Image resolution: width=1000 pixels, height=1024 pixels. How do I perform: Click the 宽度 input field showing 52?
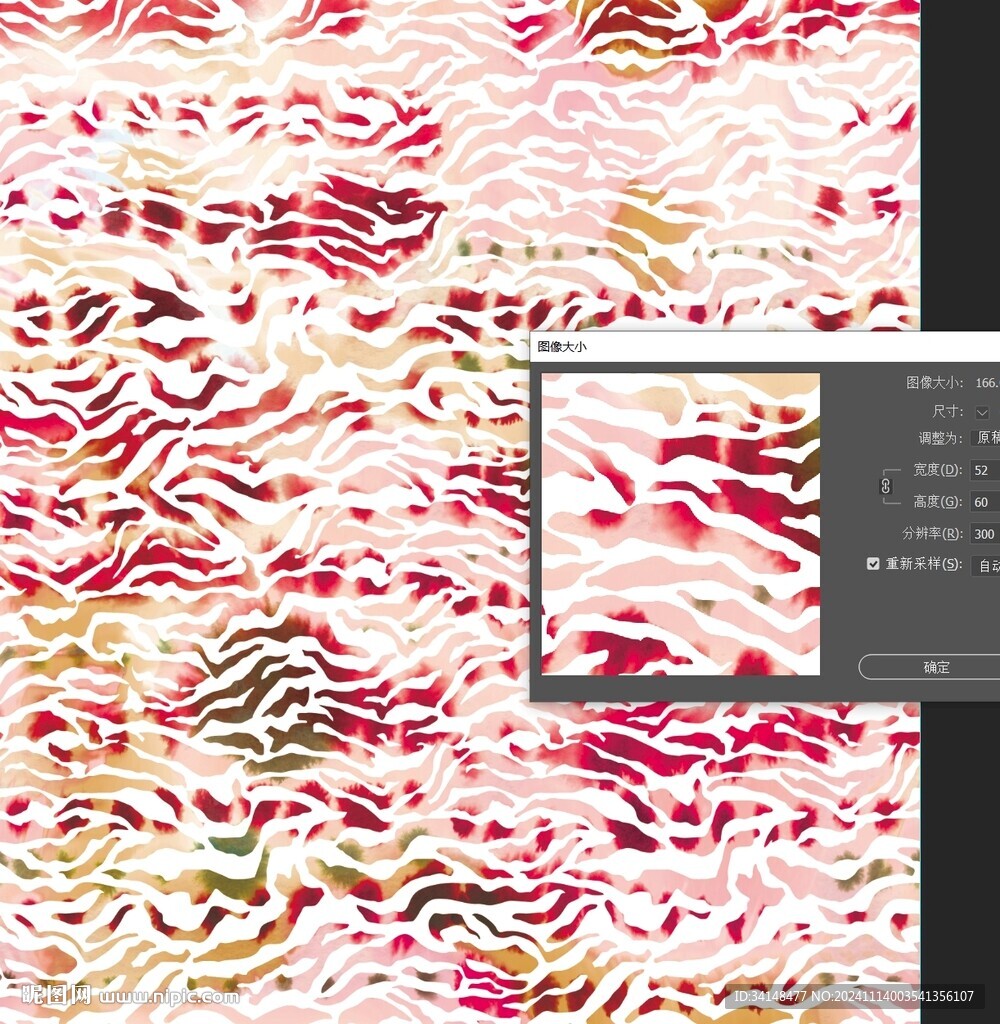[984, 470]
